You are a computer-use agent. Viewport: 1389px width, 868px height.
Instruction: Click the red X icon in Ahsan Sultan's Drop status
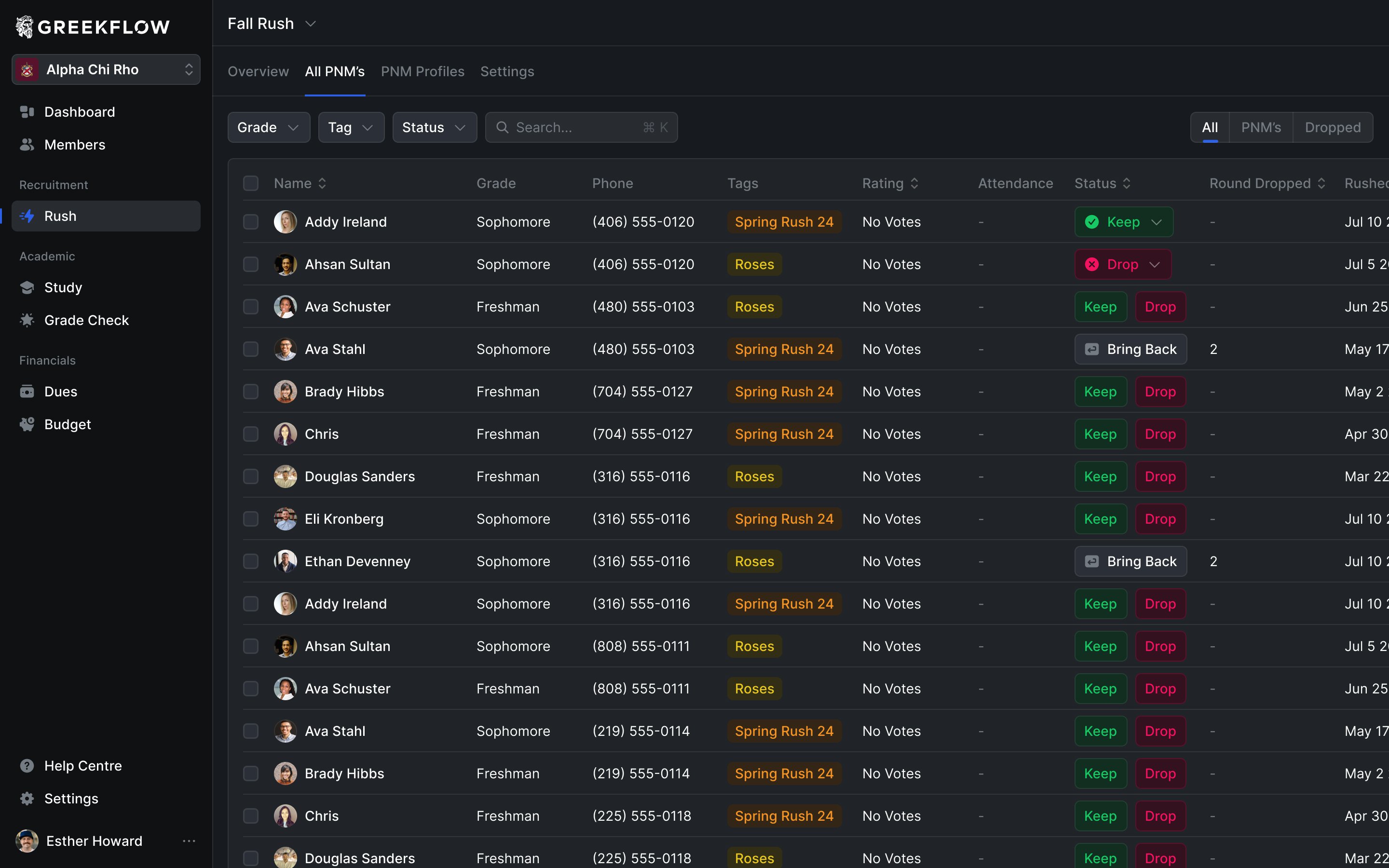point(1092,265)
